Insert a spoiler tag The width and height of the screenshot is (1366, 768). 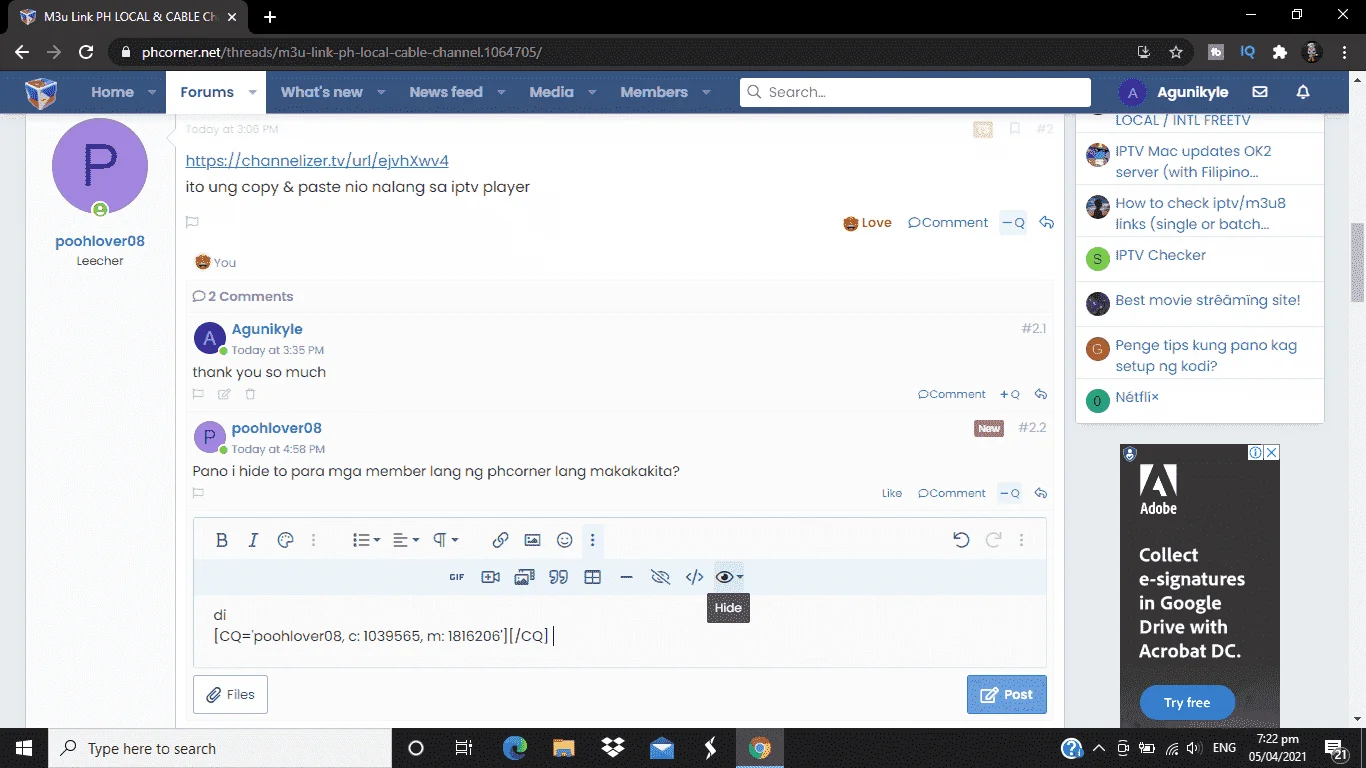[x=660, y=577]
